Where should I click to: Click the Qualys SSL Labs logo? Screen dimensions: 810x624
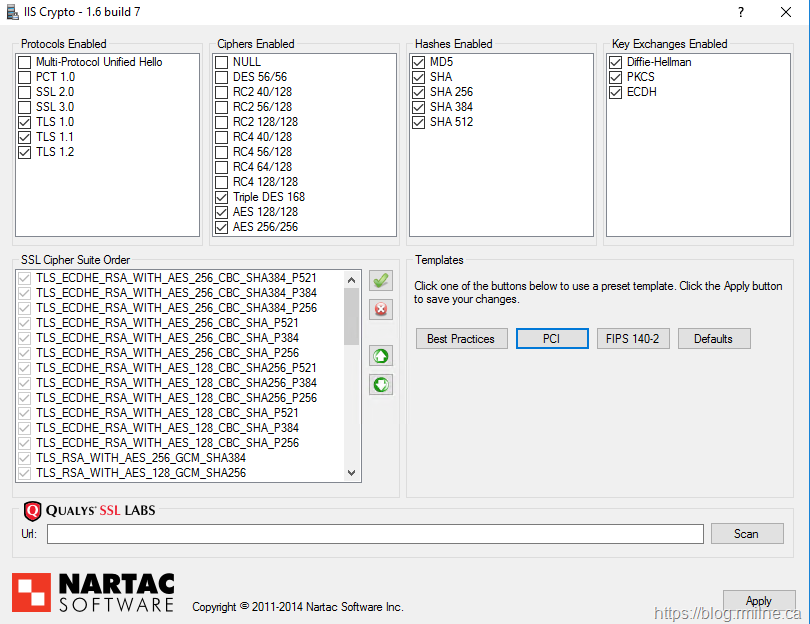[x=89, y=511]
